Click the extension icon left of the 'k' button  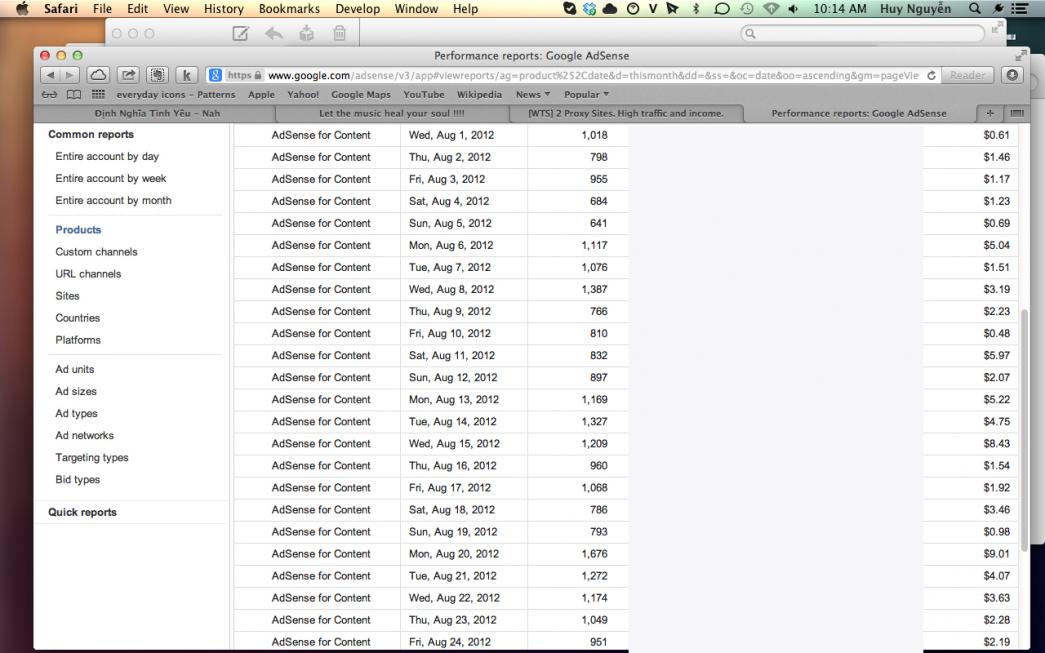click(x=157, y=75)
